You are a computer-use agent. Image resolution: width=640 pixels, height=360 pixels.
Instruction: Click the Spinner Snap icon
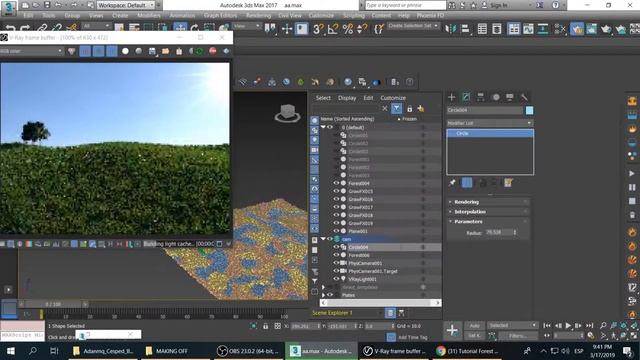[362, 29]
